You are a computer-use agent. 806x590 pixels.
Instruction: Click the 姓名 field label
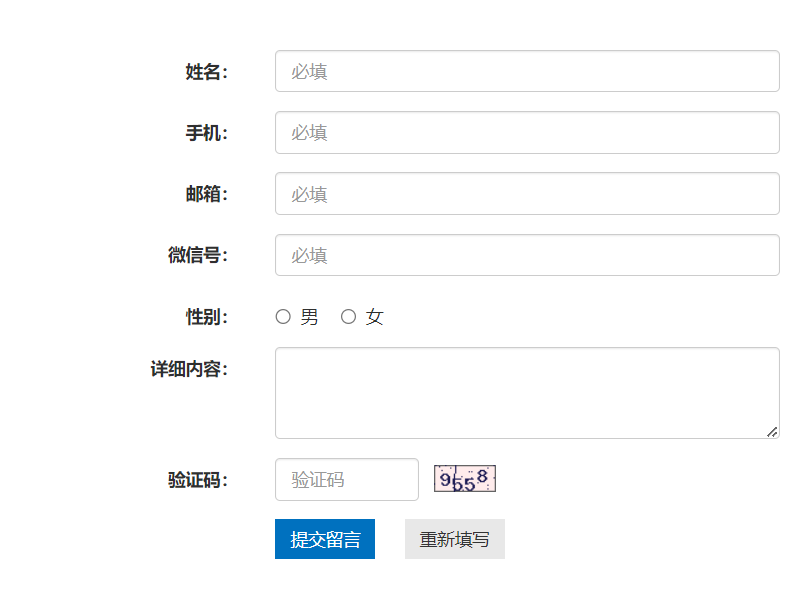click(206, 72)
